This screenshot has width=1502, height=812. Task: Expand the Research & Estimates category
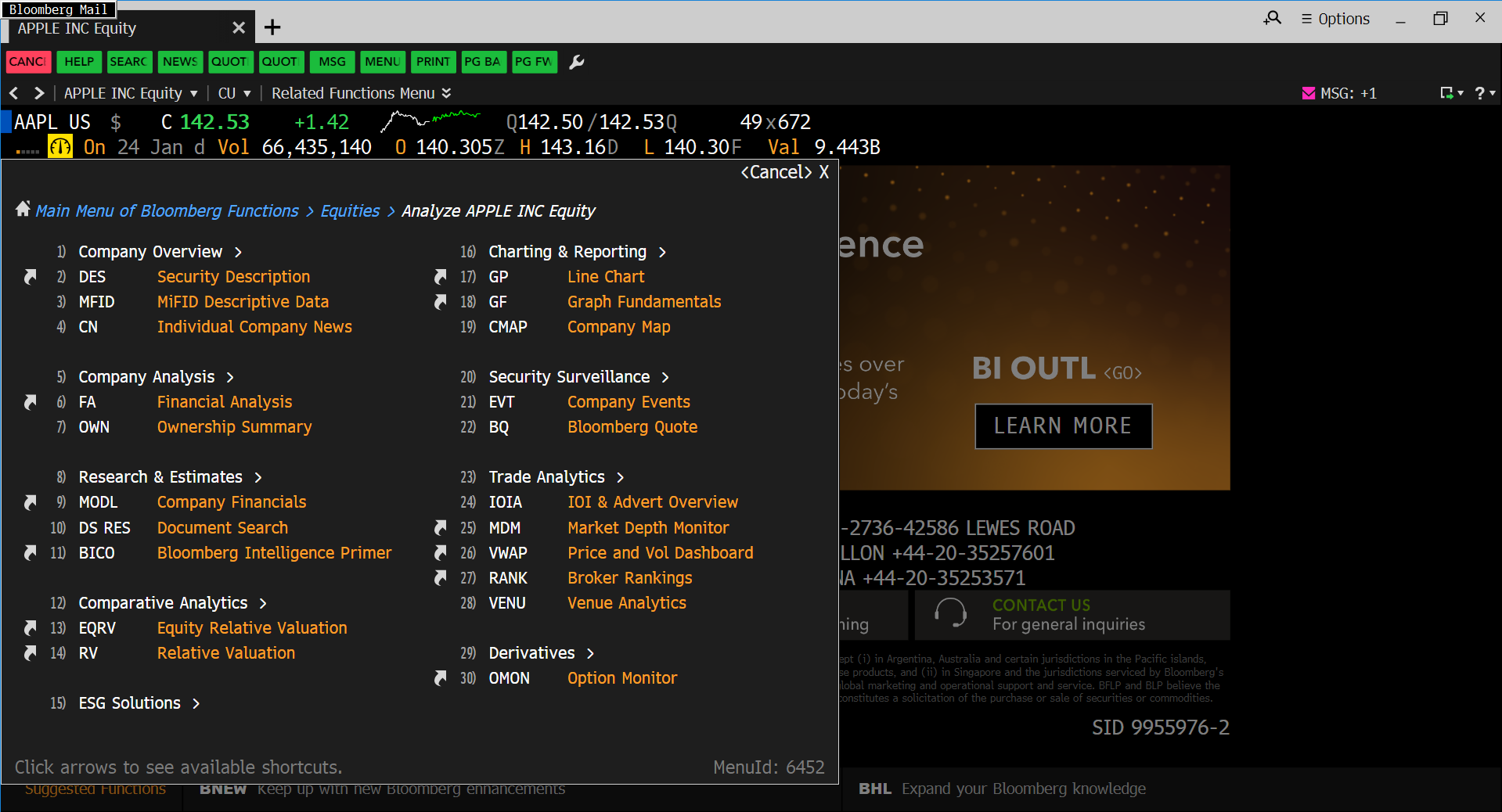[x=171, y=476]
